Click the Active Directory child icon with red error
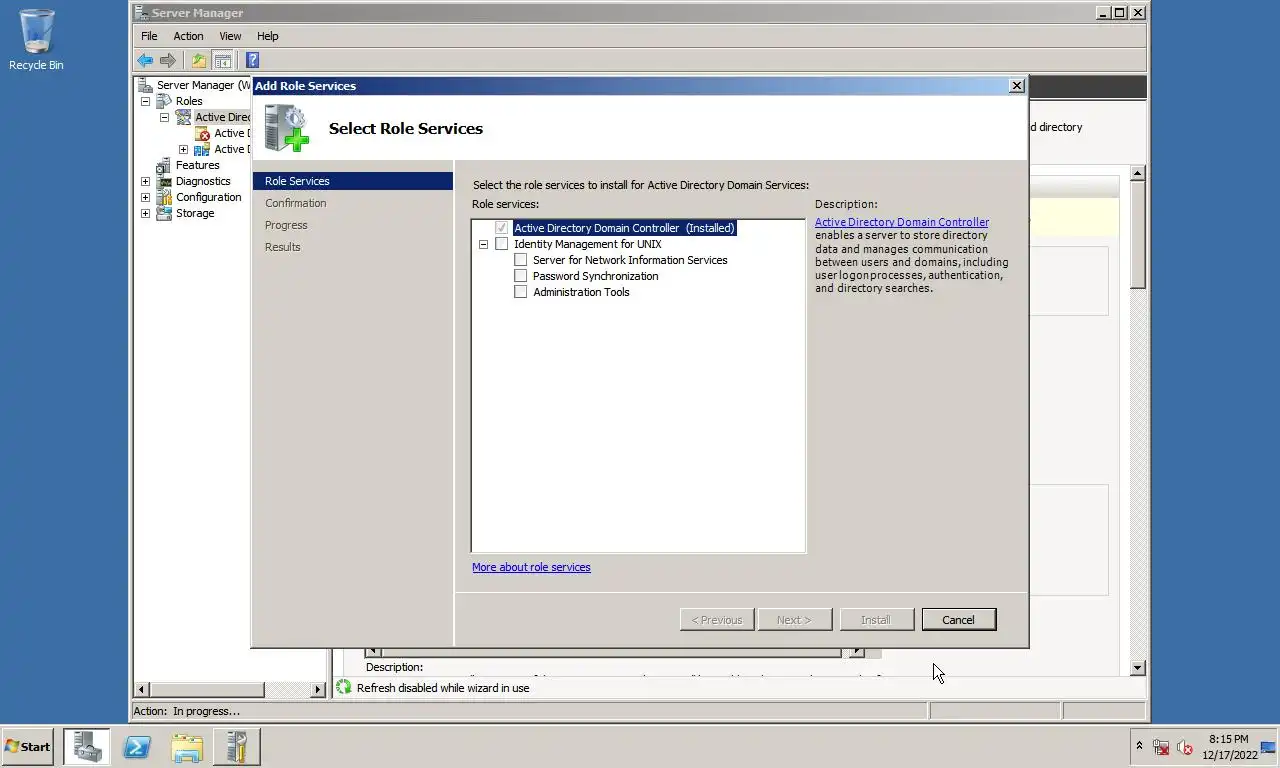Viewport: 1280px width, 768px height. point(202,133)
